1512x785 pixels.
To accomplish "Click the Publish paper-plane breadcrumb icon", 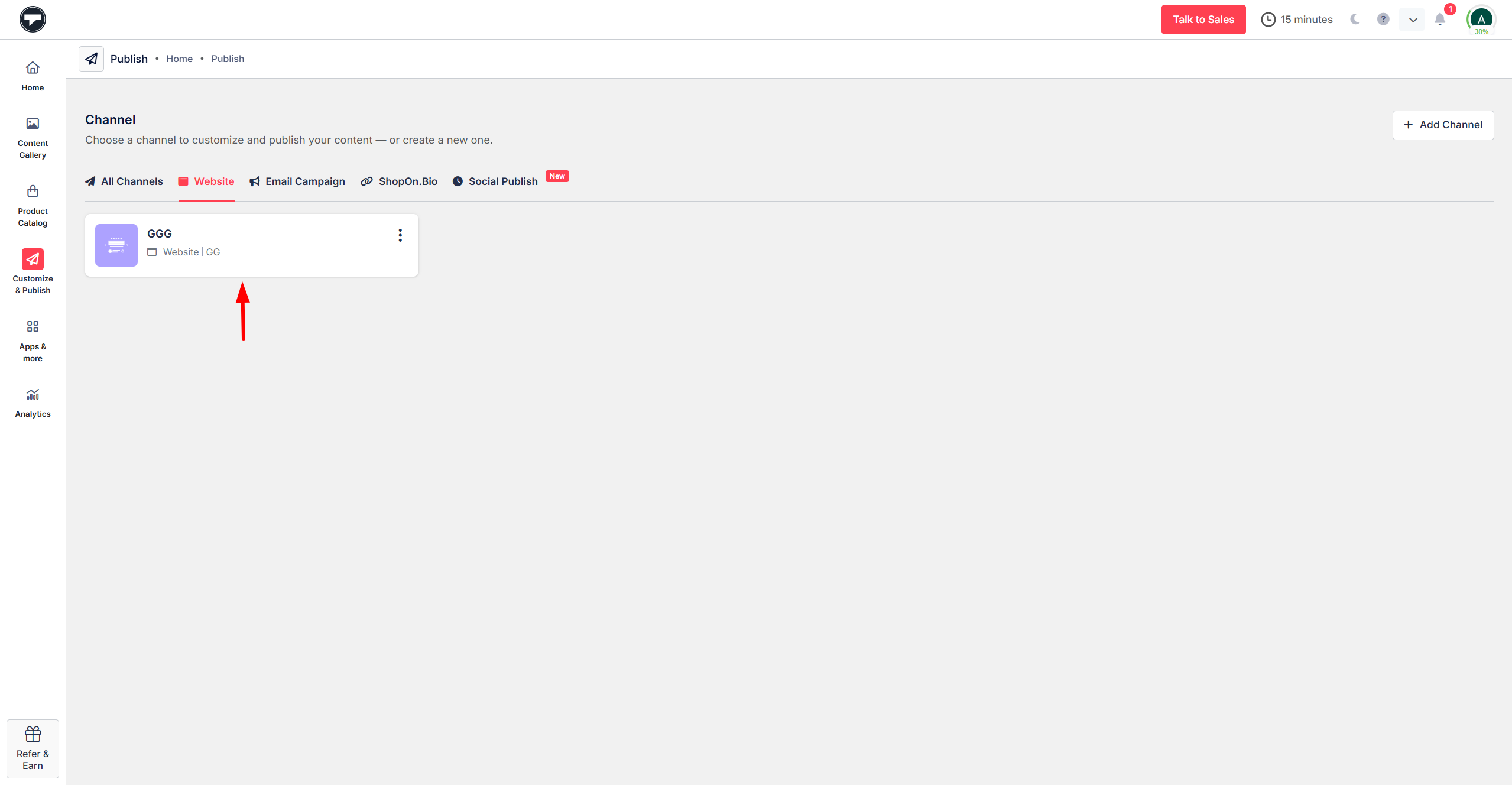I will coord(92,59).
